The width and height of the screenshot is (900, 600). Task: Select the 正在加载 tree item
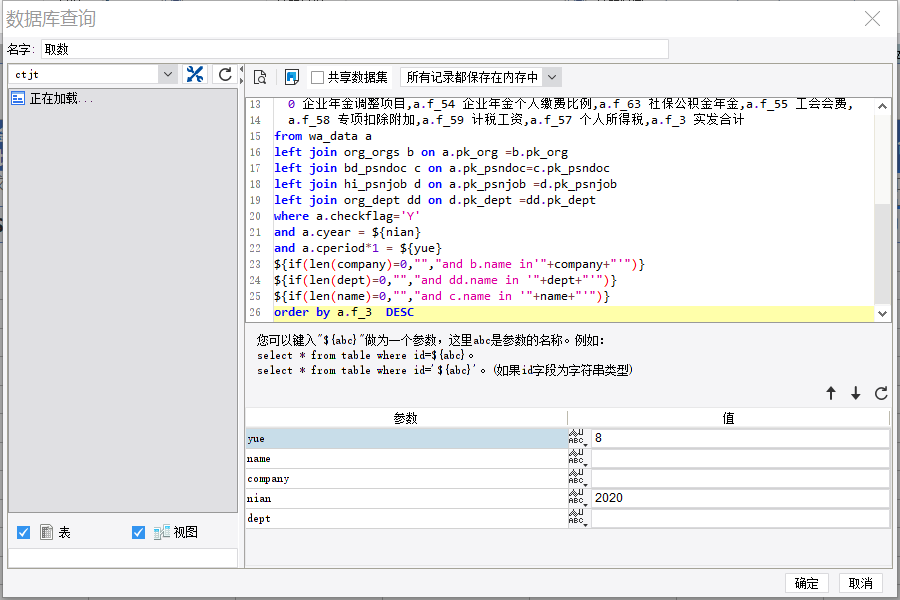pyautogui.click(x=52, y=99)
